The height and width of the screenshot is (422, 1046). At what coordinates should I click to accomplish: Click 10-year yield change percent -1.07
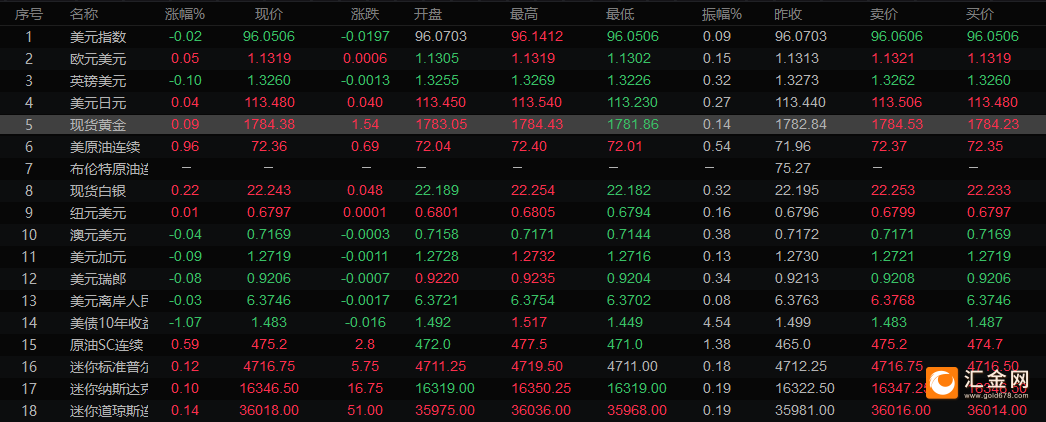coord(185,323)
